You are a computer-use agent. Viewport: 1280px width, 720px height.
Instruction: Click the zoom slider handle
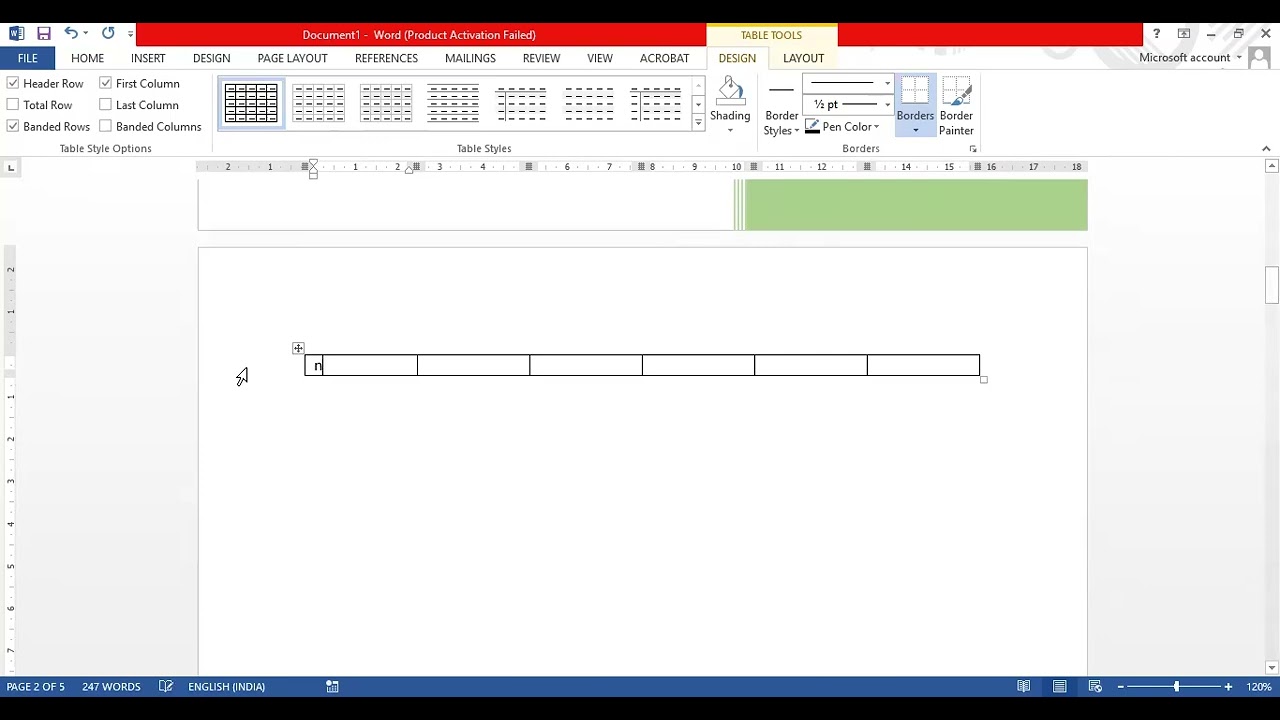pos(1176,687)
